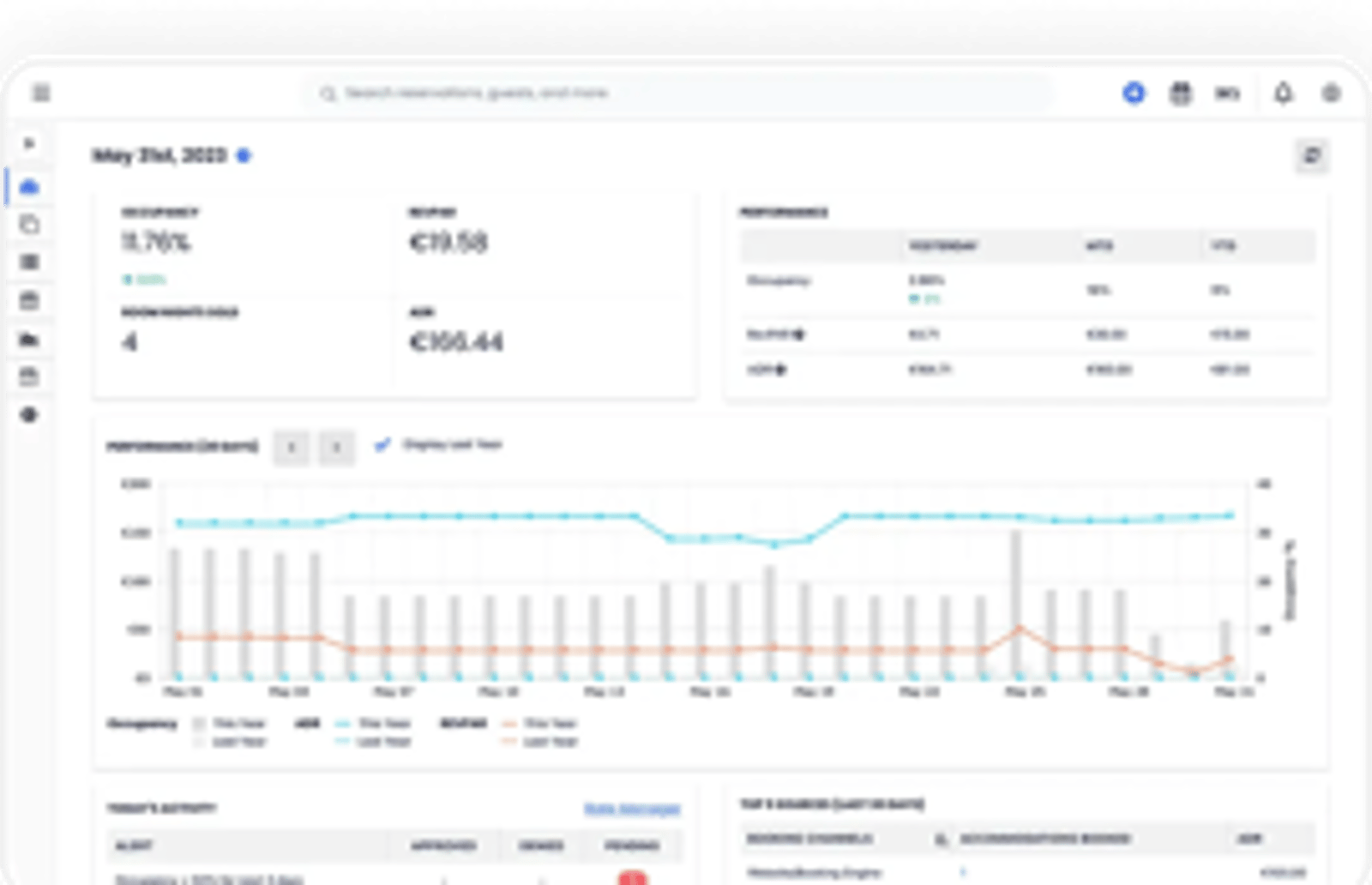This screenshot has width=1372, height=885.
Task: Open the calendar icon in the top bar
Action: point(1181,93)
